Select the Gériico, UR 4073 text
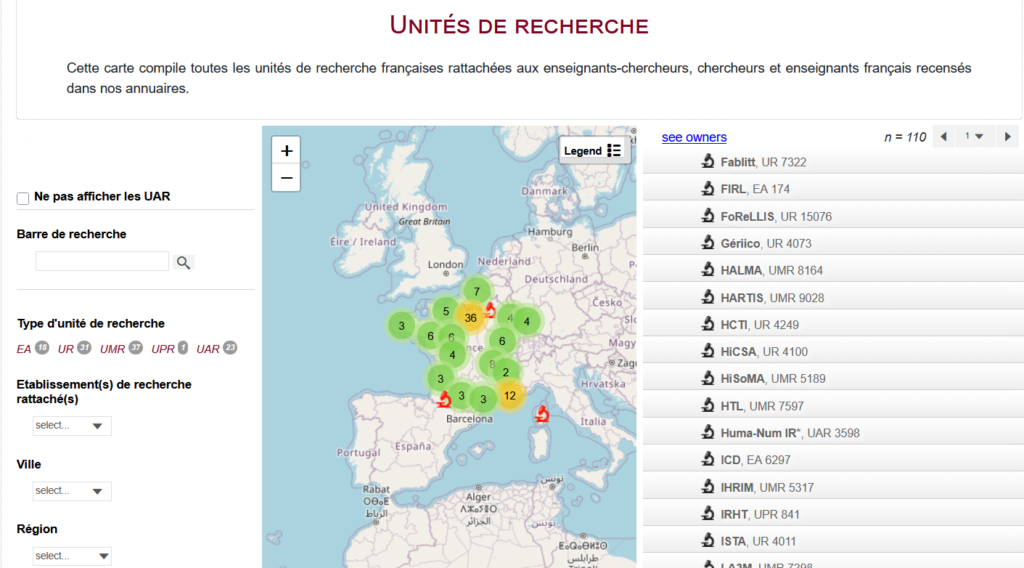Screen dimensions: 1024x568 coord(766,244)
